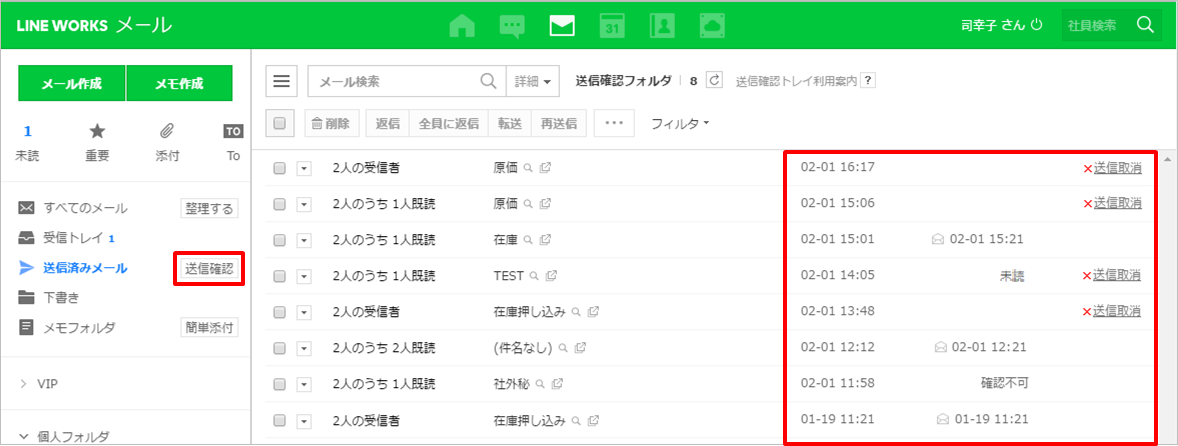Viewport: 1178px width, 446px height.
Task: Open the Drive cloud folder icon
Action: 712,25
